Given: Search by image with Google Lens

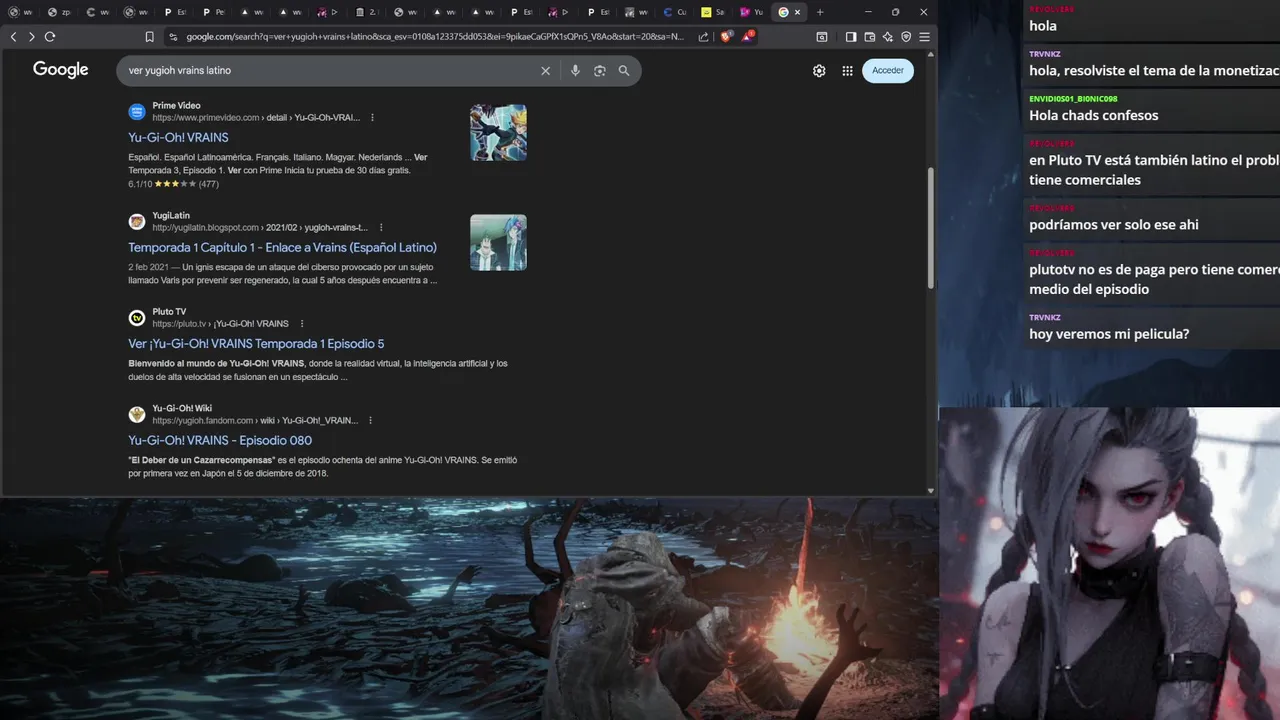Looking at the screenshot, I should [x=600, y=71].
